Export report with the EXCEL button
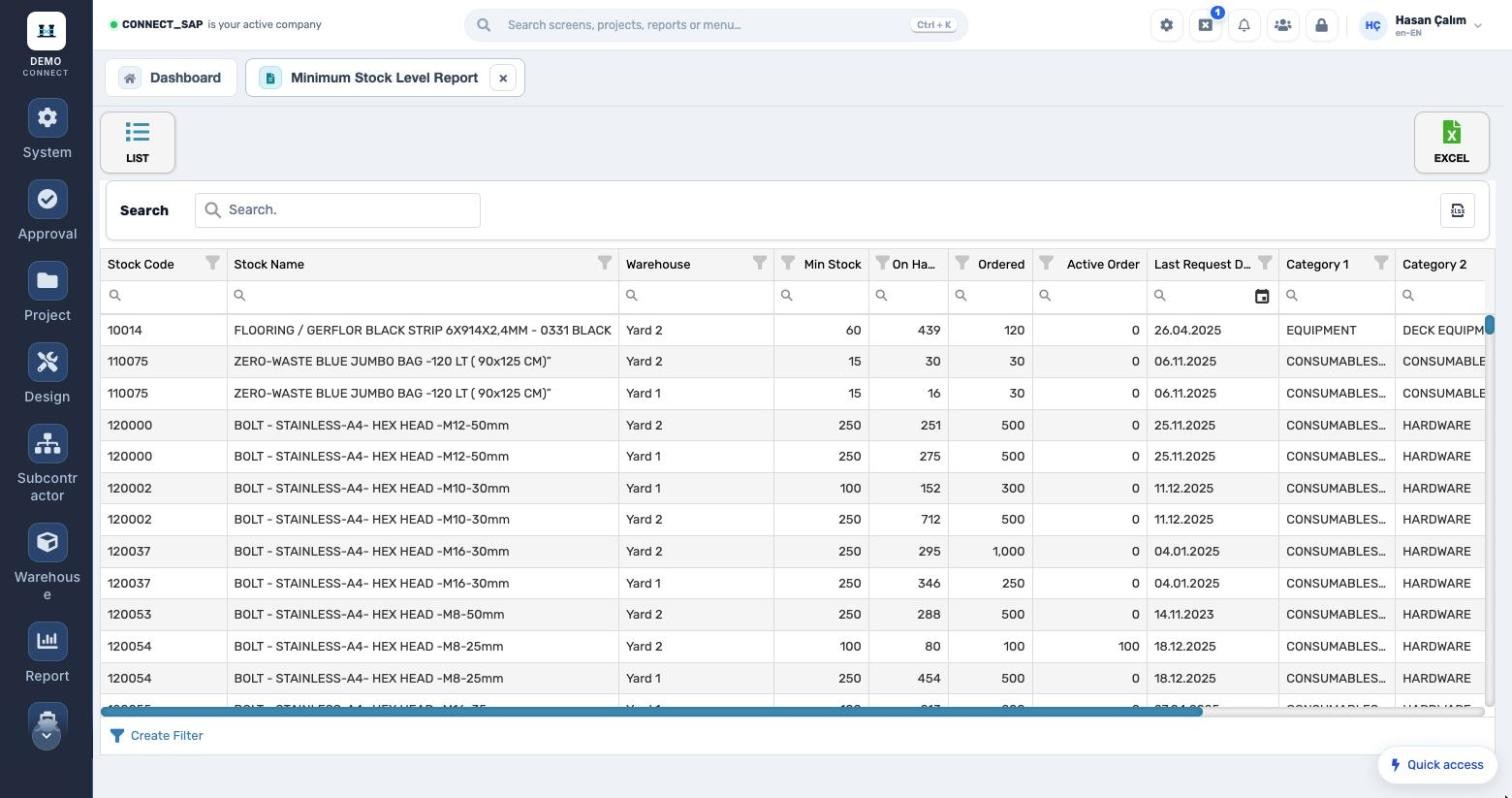Viewport: 1512px width, 798px height. click(1451, 142)
